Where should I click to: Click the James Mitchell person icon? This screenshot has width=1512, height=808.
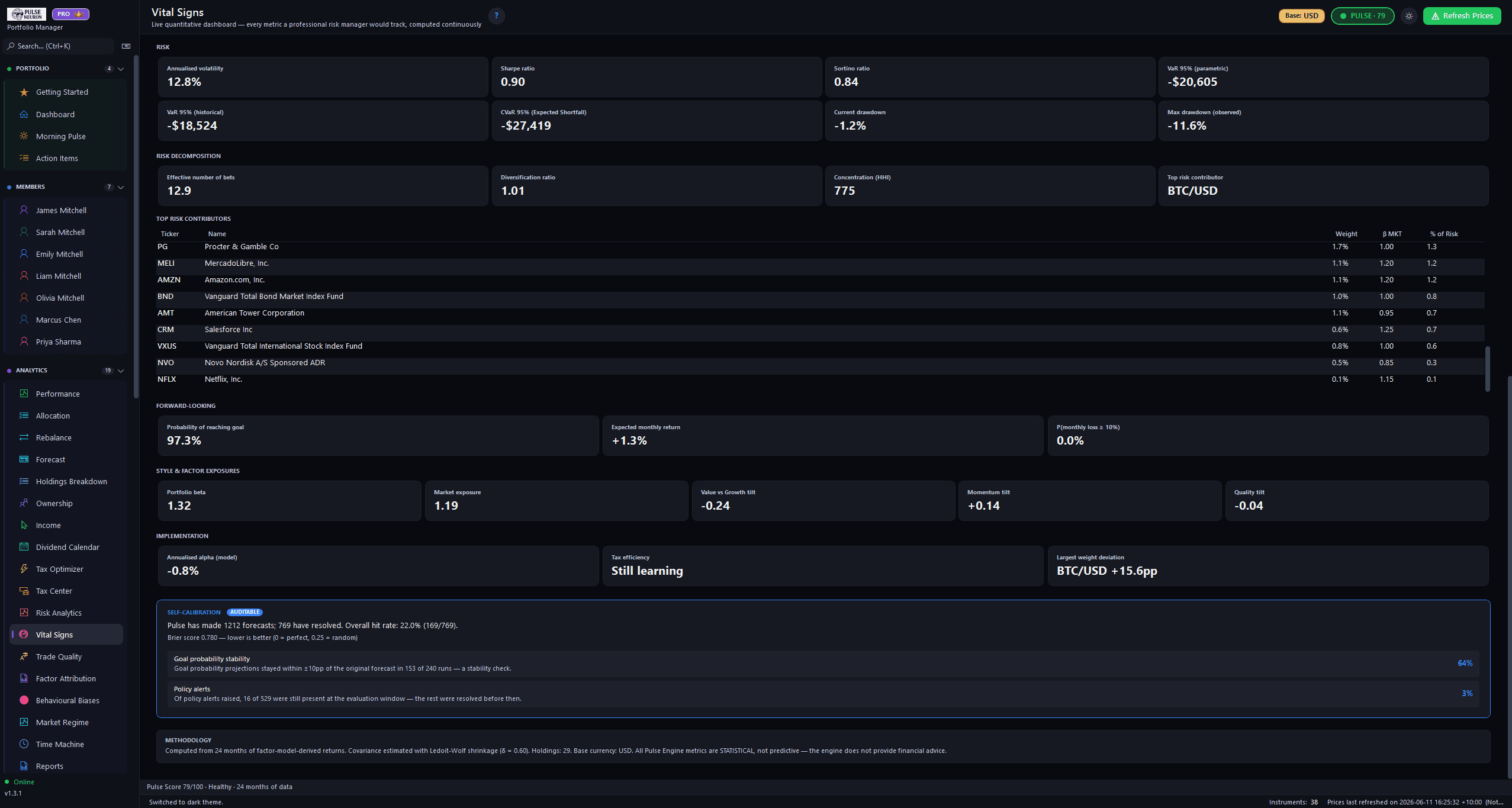pyautogui.click(x=24, y=210)
